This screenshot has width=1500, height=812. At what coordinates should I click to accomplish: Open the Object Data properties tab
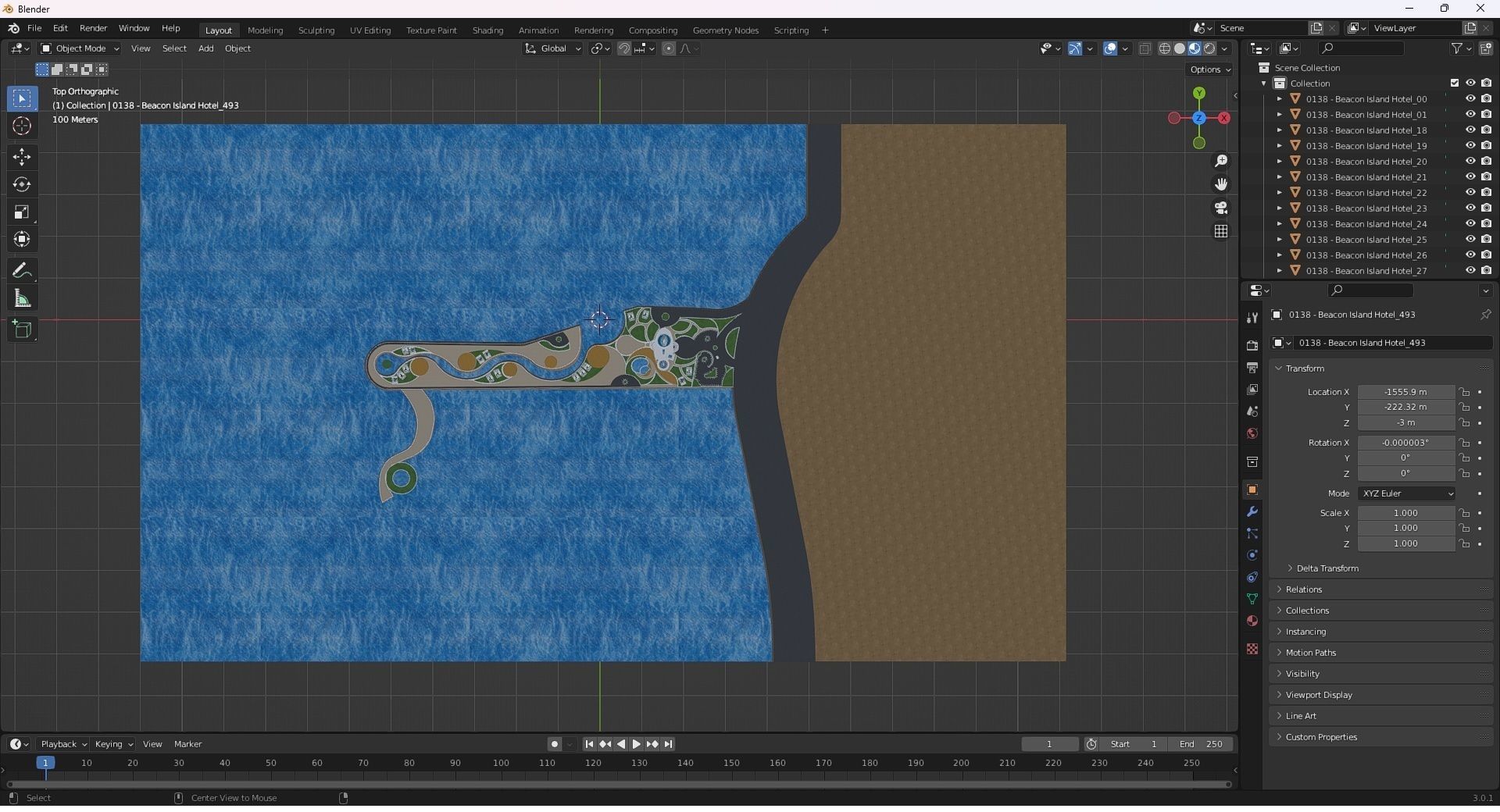click(1252, 599)
